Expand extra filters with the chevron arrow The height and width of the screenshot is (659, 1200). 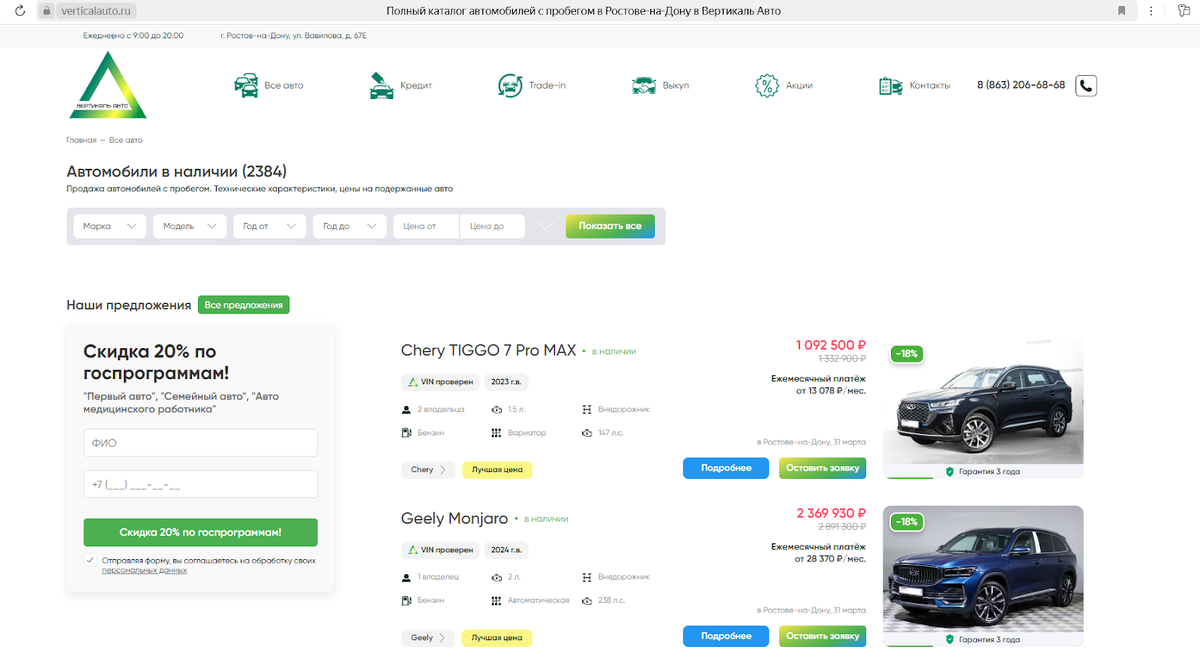545,226
